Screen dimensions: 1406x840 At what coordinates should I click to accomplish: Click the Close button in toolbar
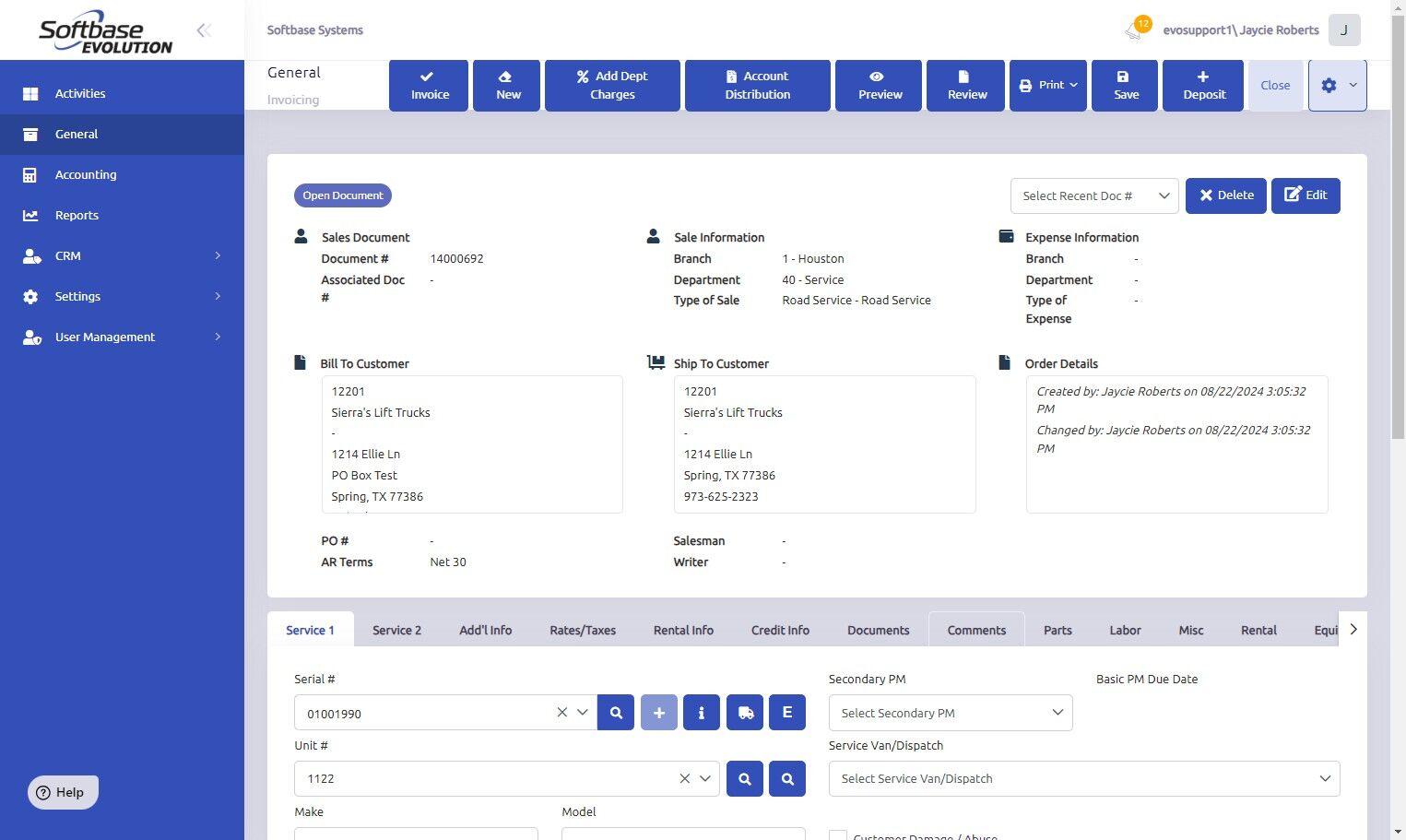(x=1275, y=86)
